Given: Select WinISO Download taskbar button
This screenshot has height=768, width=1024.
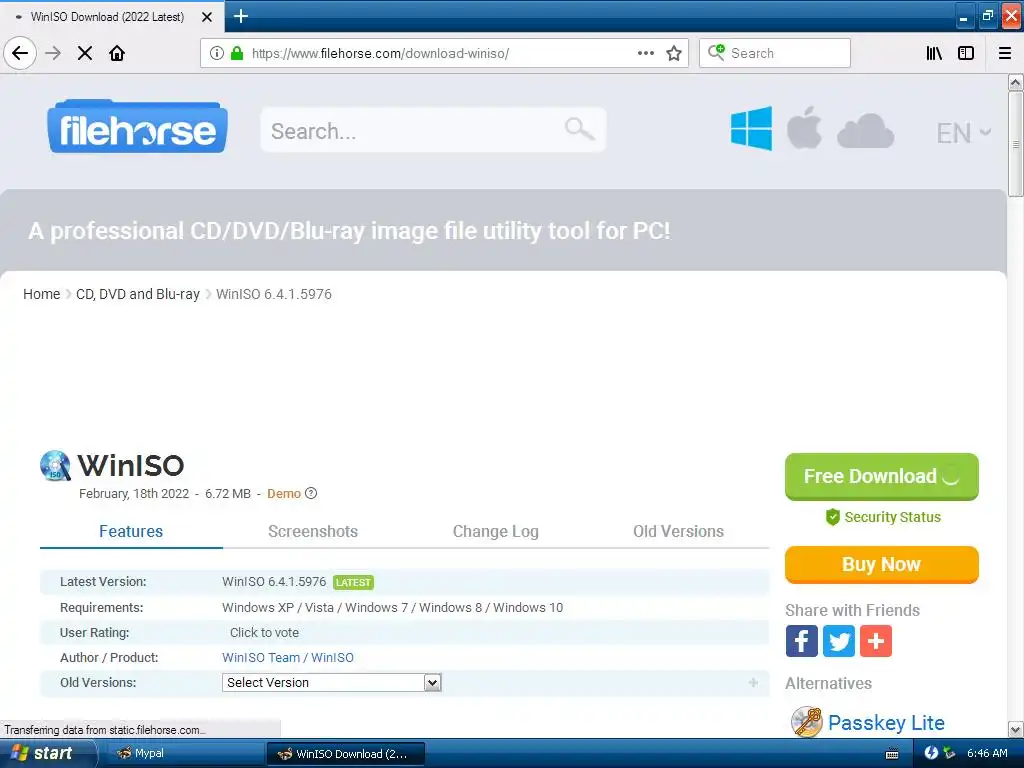Looking at the screenshot, I should click(x=345, y=754).
